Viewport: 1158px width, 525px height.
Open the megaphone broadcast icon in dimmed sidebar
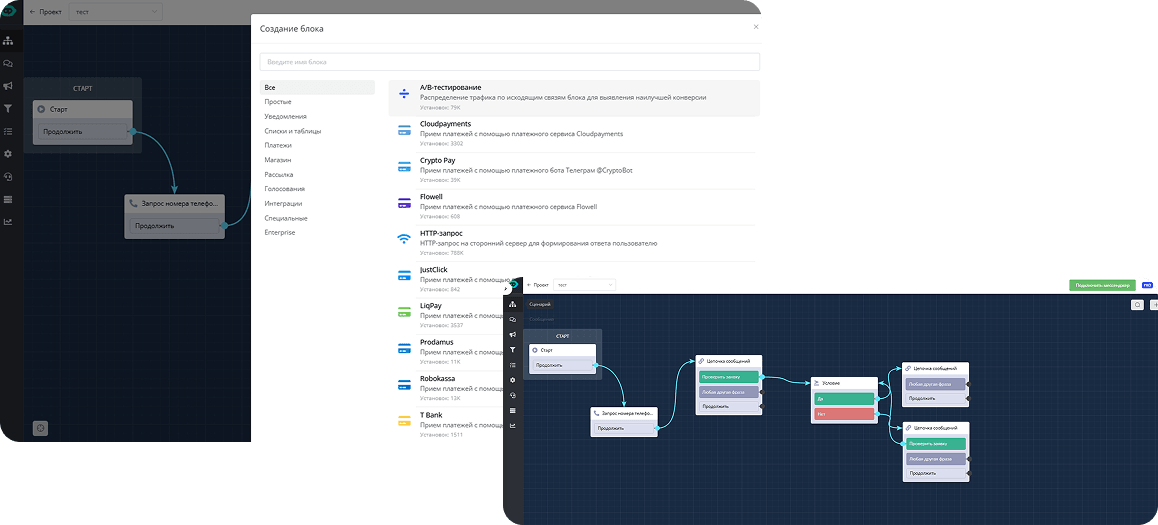(8, 86)
